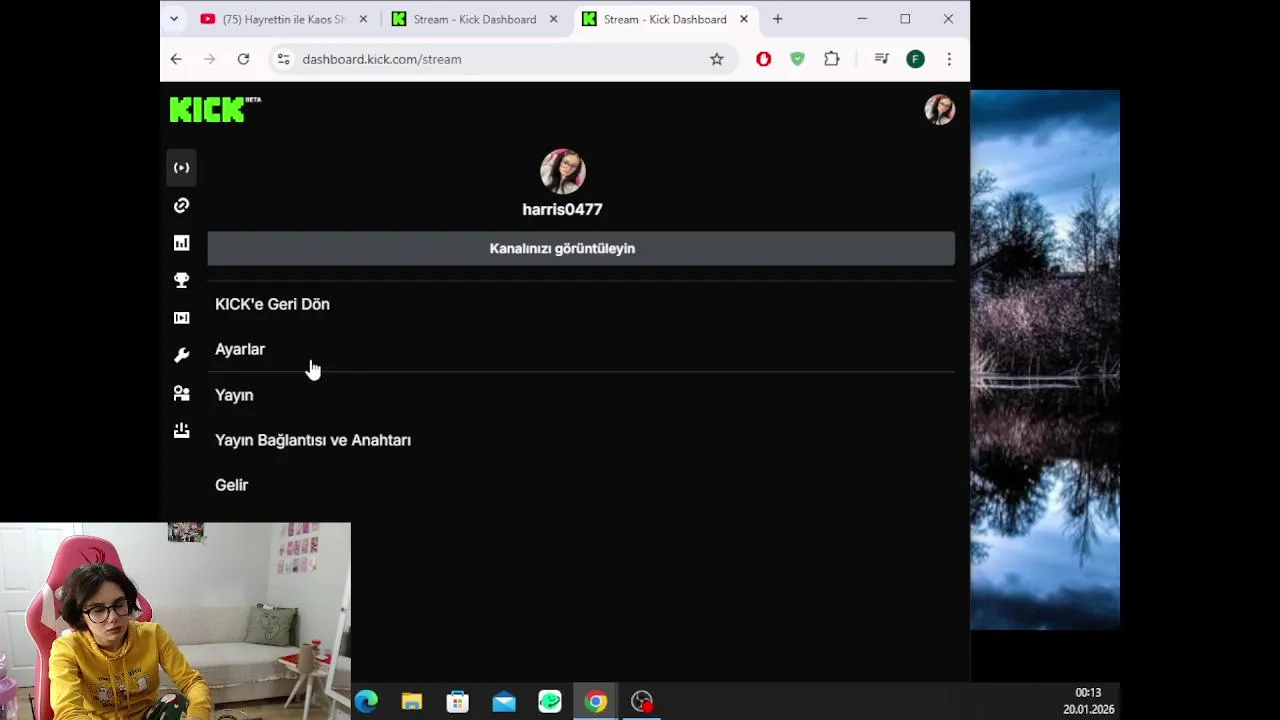Open Microsoft Store from taskbar
The width and height of the screenshot is (1280, 720).
pos(458,701)
